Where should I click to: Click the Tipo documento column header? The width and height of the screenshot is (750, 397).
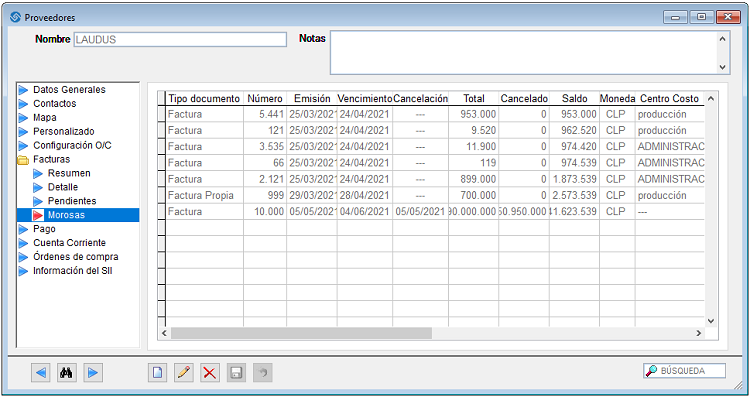tap(204, 99)
